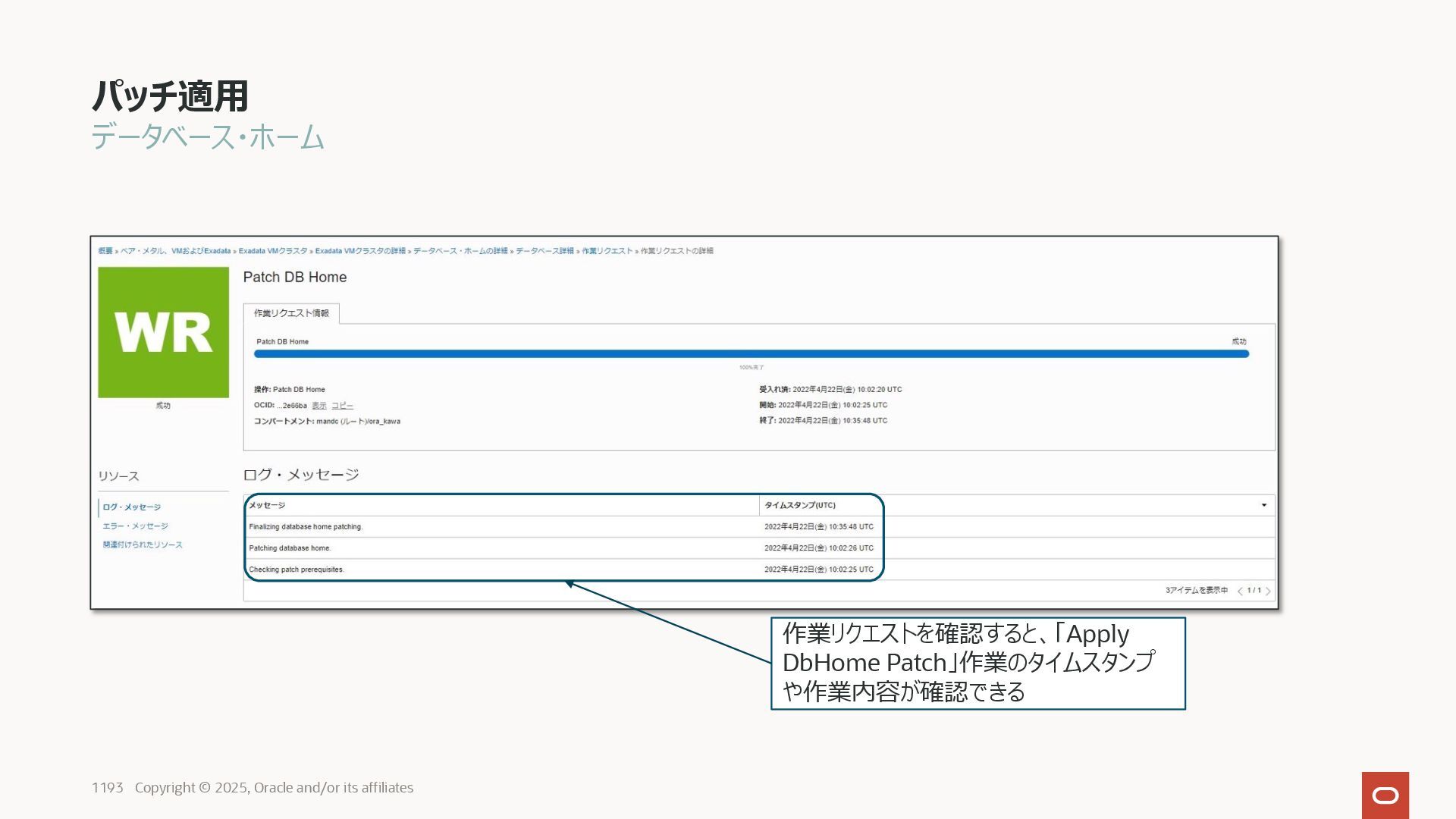Select the Finalizing database home patching row
Screen dimensions: 1456x819
point(306,526)
